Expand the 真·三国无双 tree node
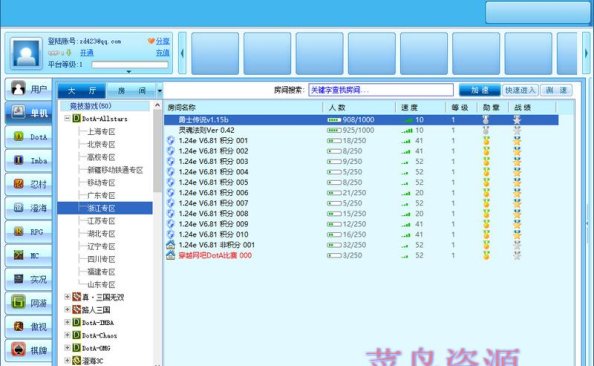The width and height of the screenshot is (594, 366). (67, 297)
